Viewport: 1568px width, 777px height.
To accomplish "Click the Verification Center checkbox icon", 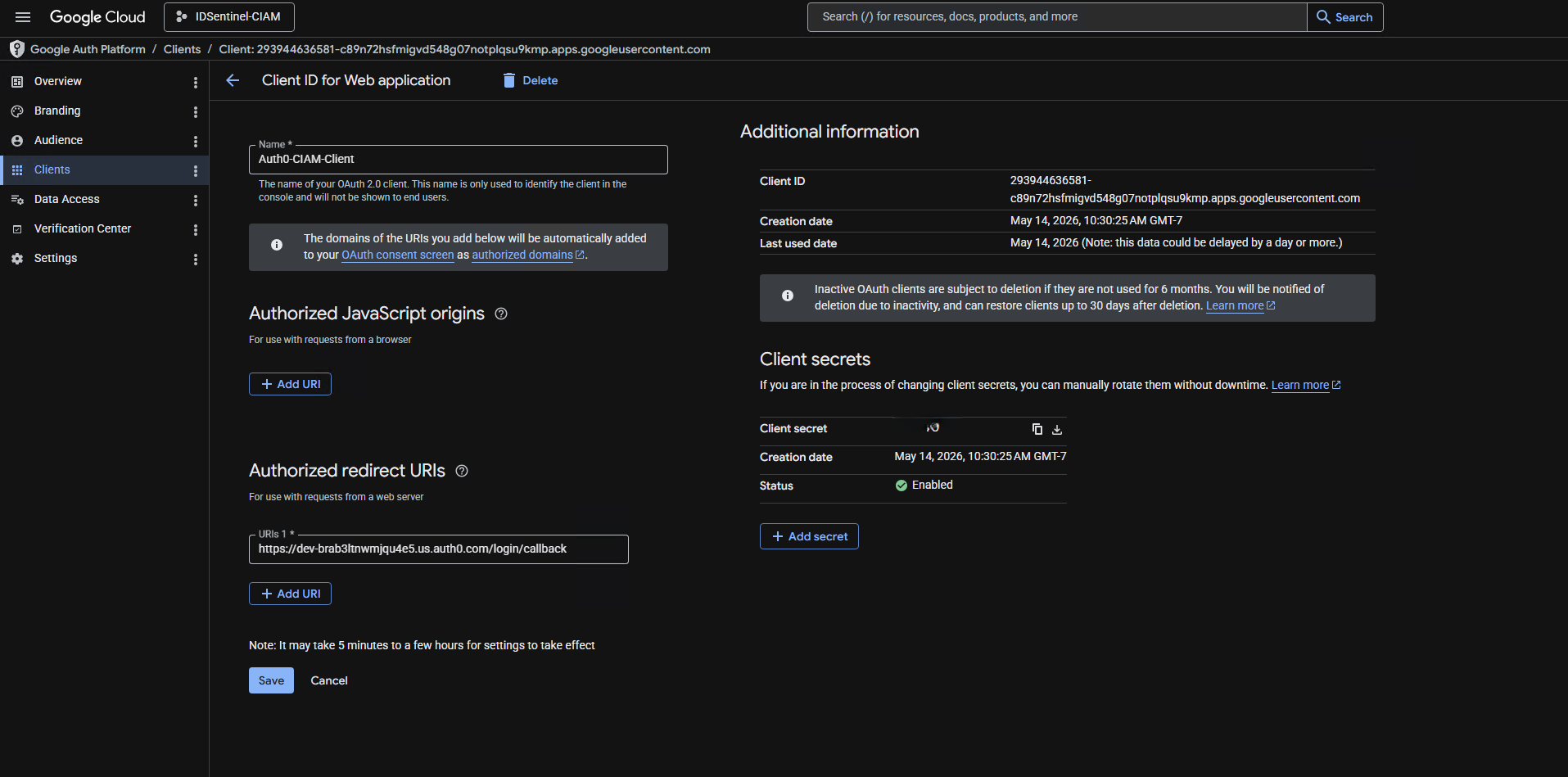I will pos(17,229).
